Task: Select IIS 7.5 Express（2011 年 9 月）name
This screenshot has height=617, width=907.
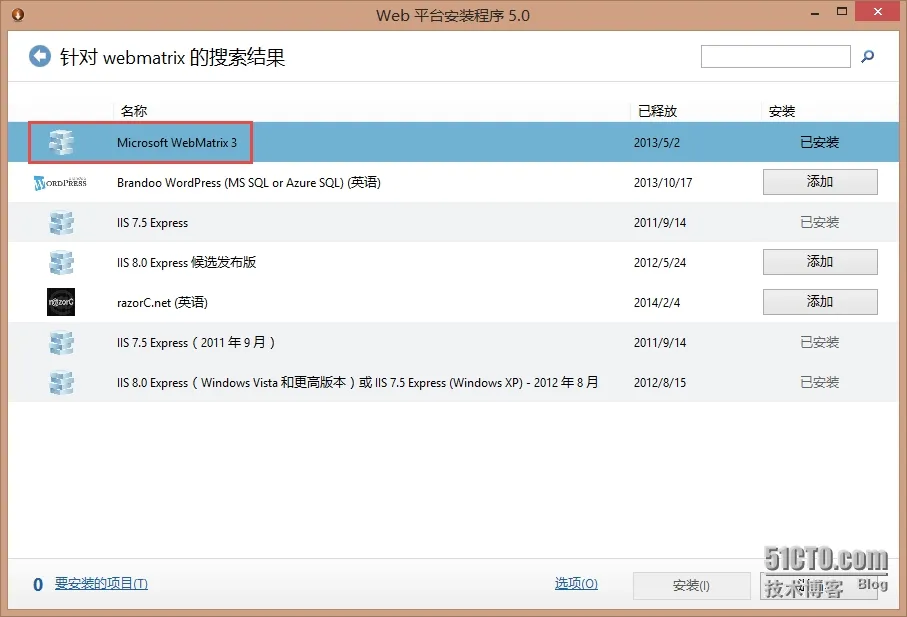Action: point(196,342)
